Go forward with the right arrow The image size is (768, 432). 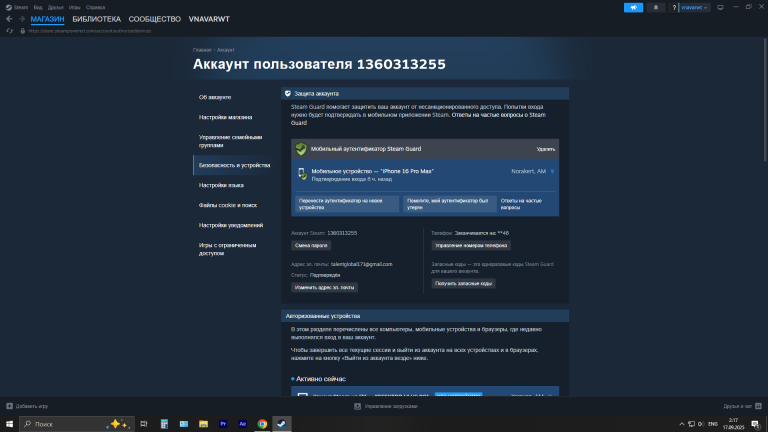(22, 19)
